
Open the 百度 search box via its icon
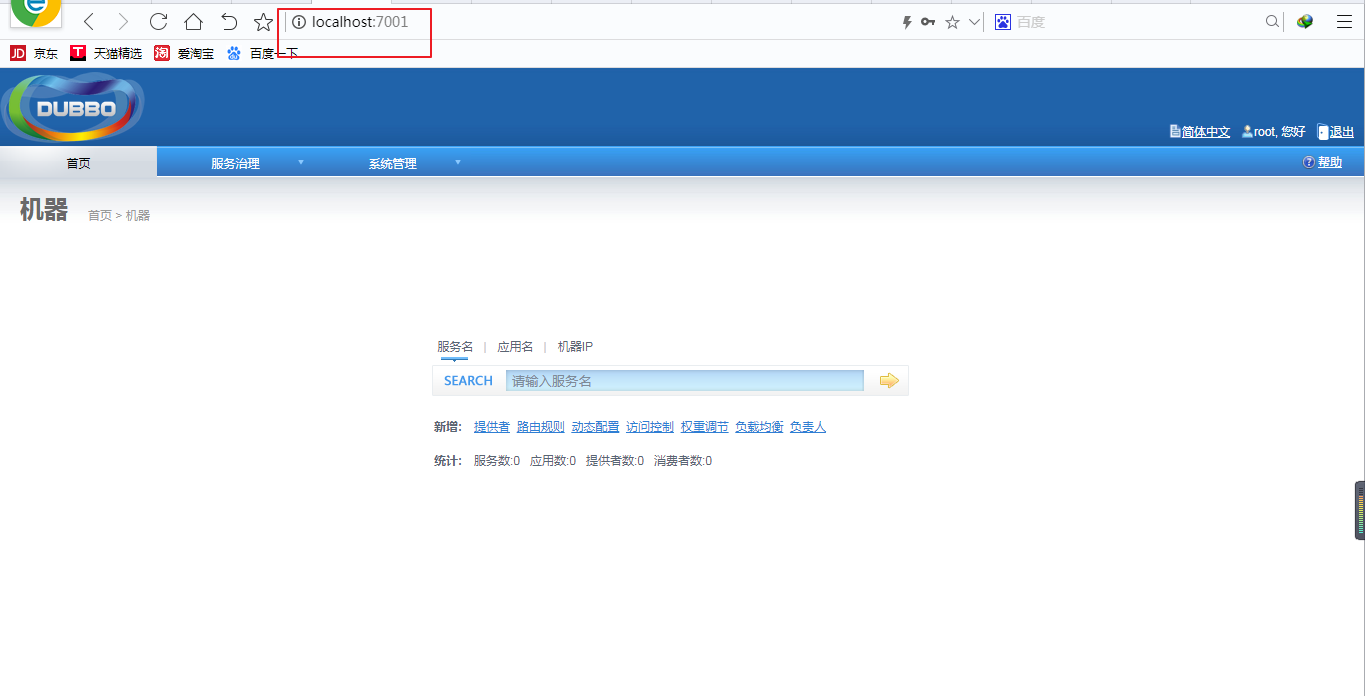tap(1003, 21)
